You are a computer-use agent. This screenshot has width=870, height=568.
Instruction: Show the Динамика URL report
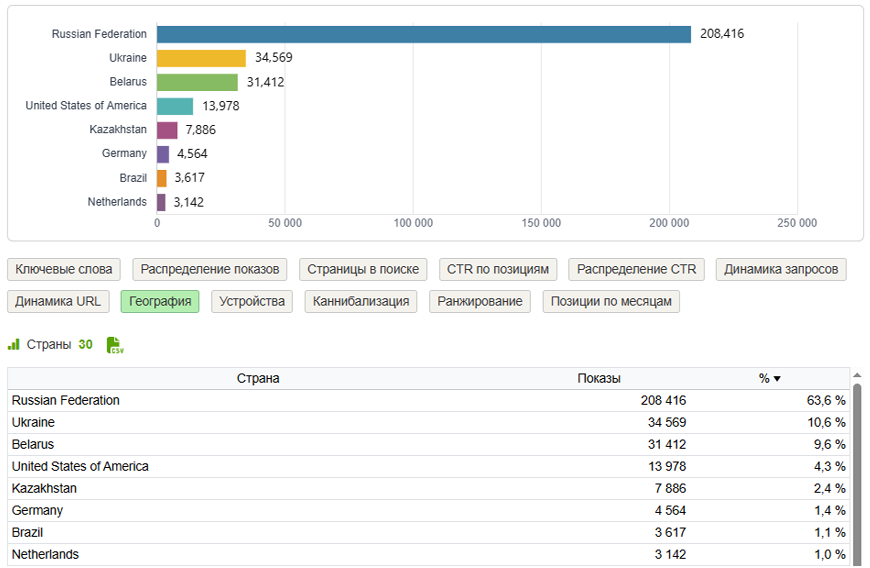[x=58, y=301]
